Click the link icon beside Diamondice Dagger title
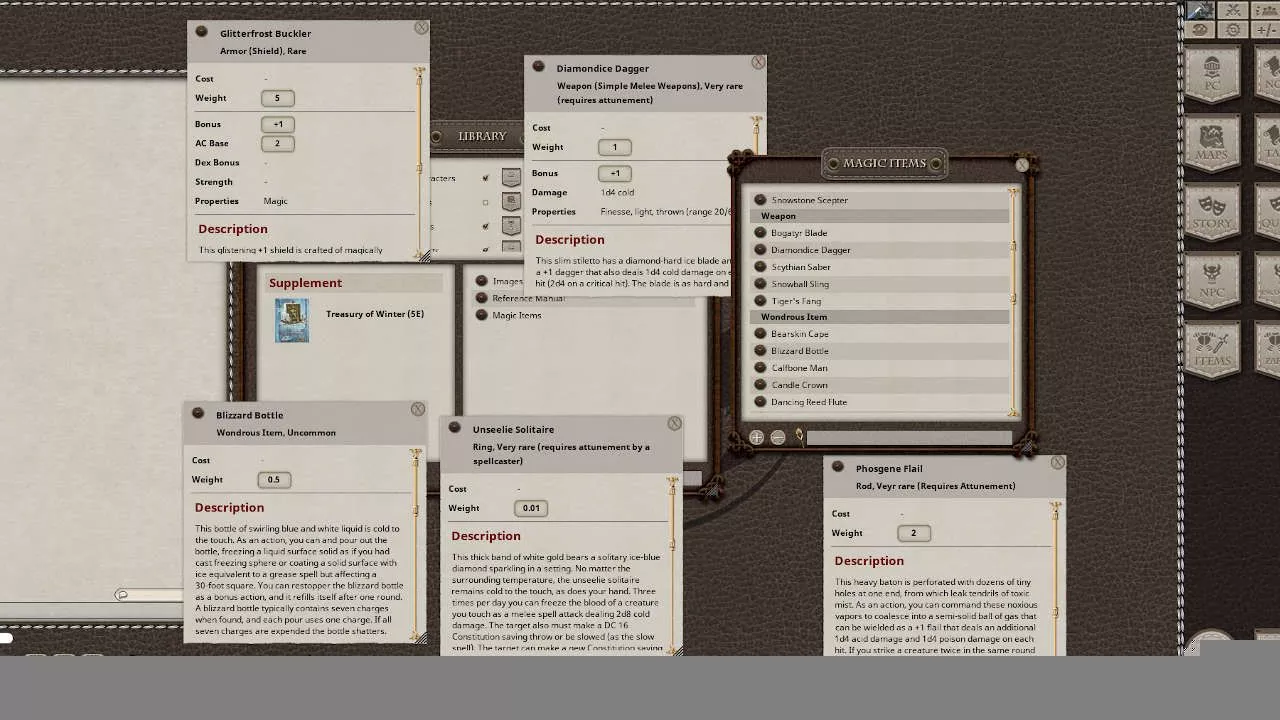Viewport: 1280px width, 720px height. [x=539, y=67]
